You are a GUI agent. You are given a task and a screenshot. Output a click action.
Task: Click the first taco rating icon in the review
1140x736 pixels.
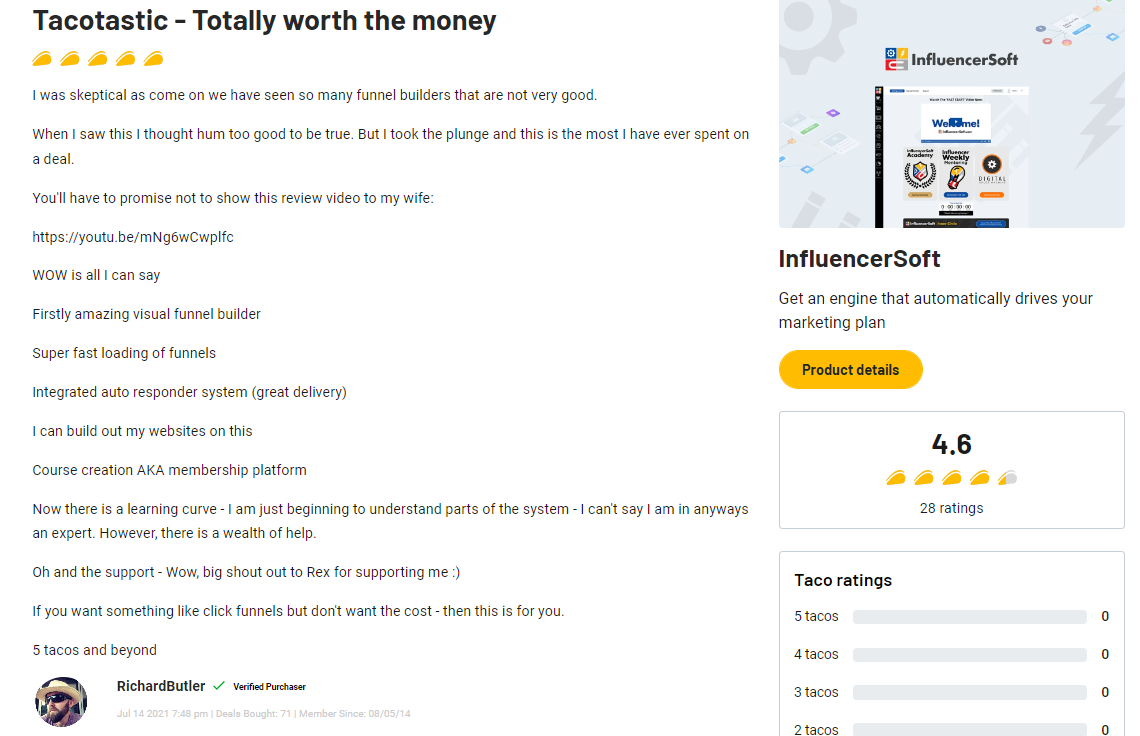coord(42,59)
